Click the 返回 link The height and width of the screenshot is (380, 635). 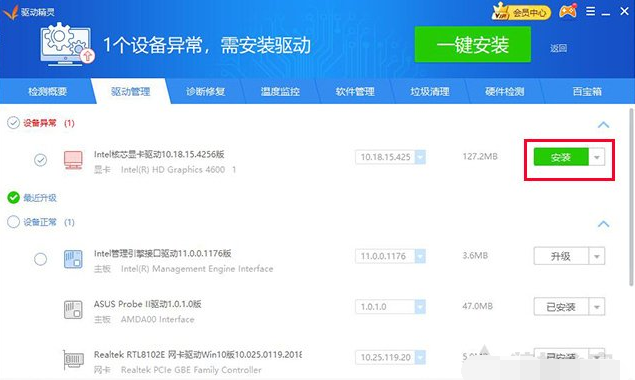coord(558,48)
